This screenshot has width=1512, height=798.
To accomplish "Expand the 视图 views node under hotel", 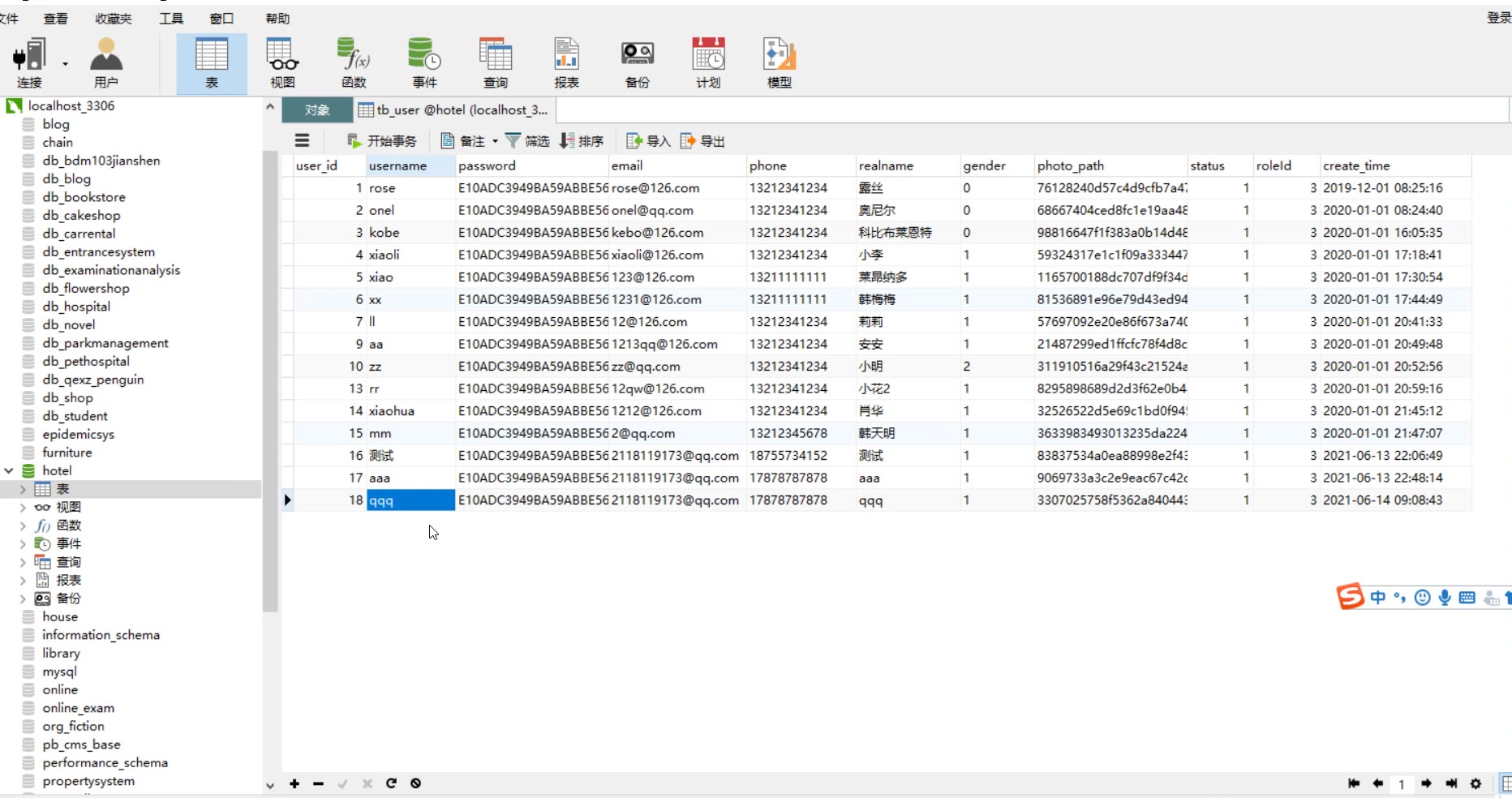I will pos(23,507).
